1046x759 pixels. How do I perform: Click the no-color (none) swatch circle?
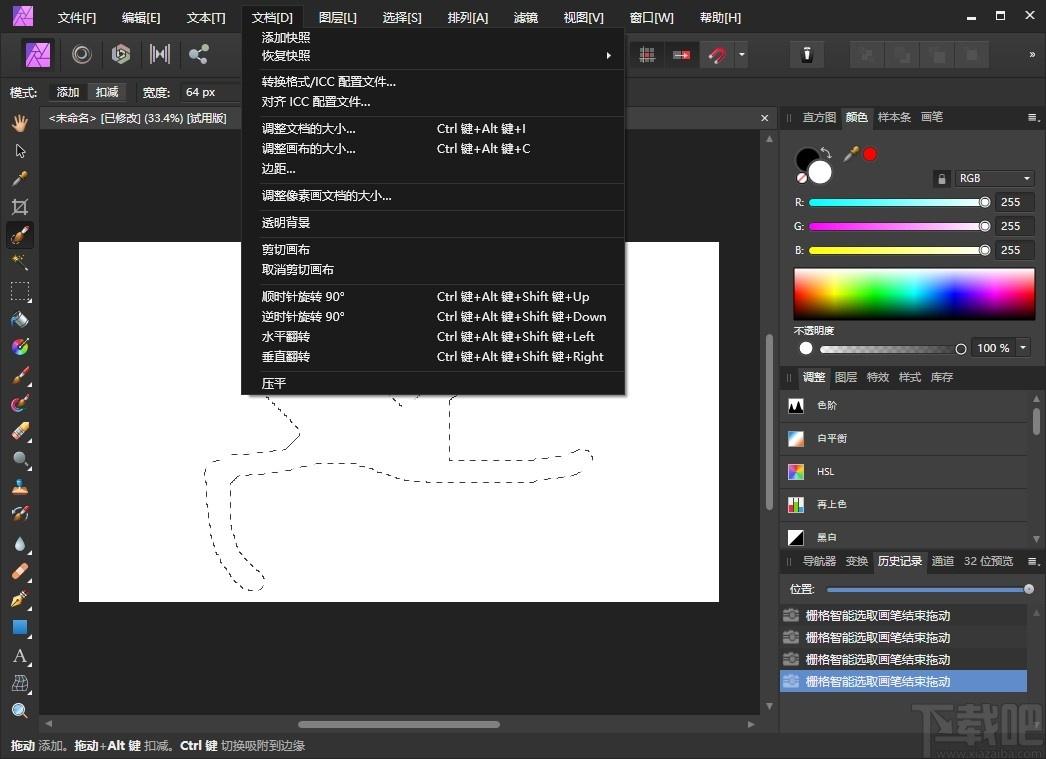click(x=801, y=178)
